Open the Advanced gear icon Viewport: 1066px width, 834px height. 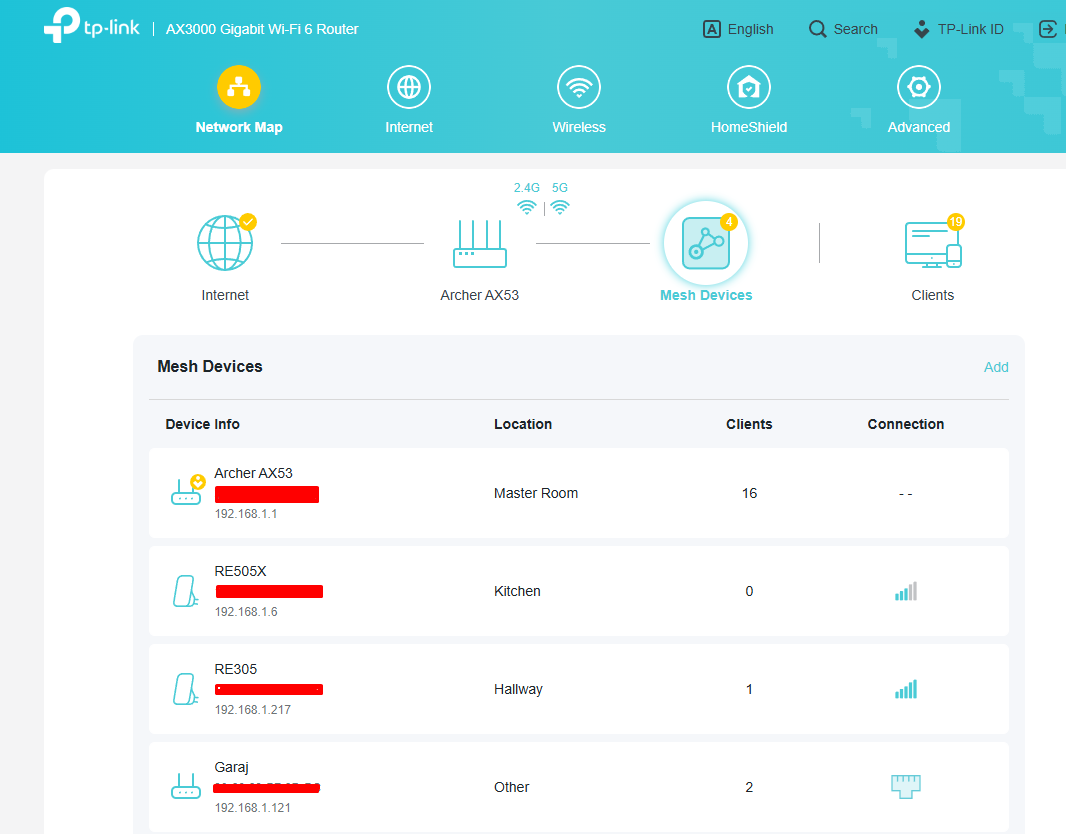tap(918, 87)
